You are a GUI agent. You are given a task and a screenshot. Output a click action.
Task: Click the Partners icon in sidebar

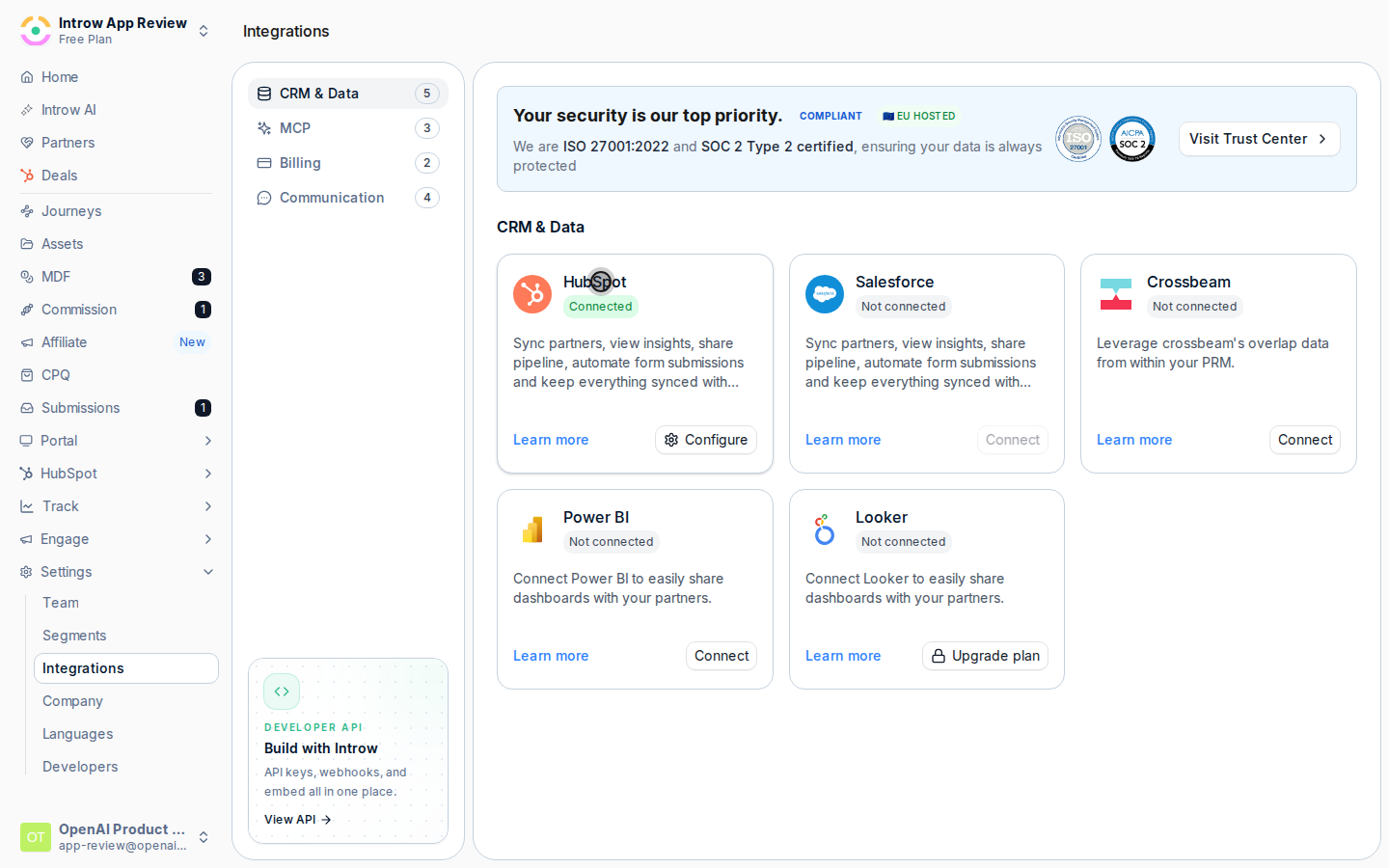coord(27,143)
